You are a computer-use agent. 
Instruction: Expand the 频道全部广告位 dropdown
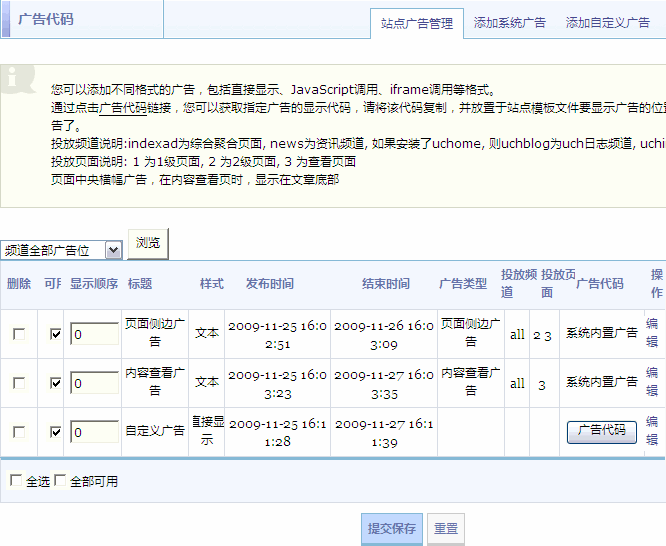pos(62,249)
